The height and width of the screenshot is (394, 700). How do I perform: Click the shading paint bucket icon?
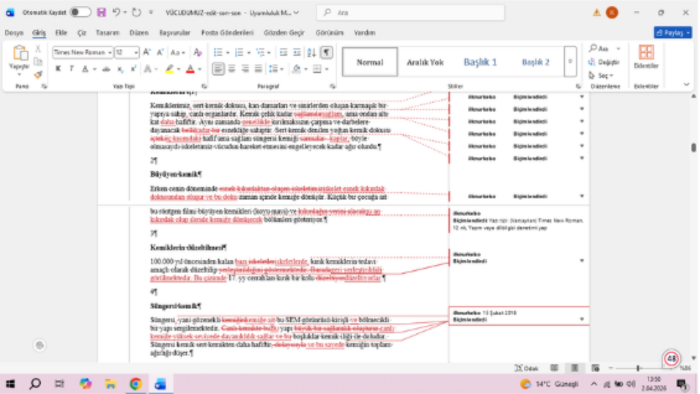pos(296,69)
